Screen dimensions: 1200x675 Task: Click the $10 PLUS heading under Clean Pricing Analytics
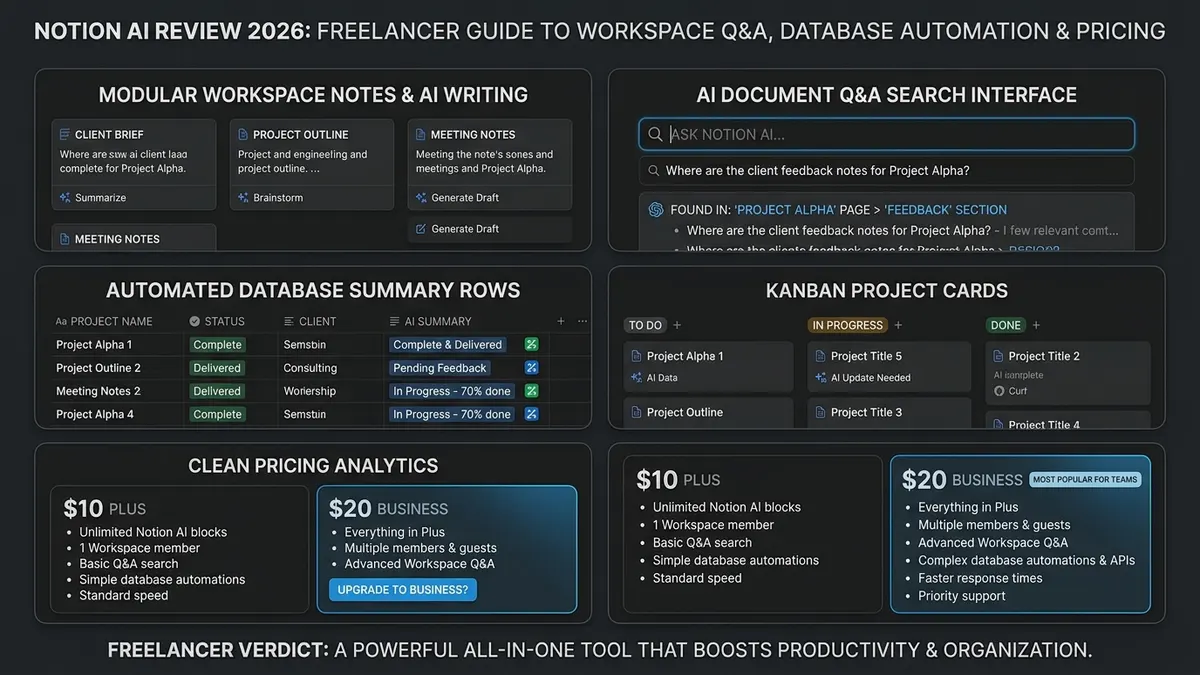pos(104,507)
